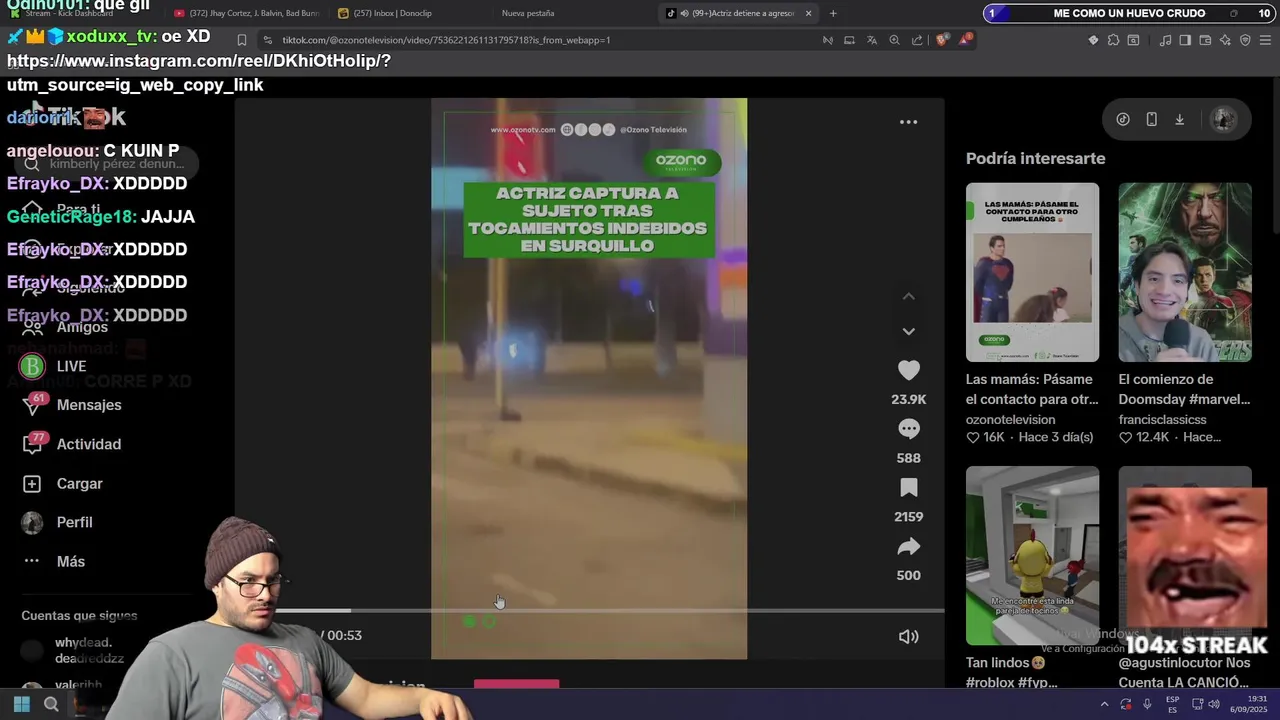Open the Leo AI sparkle toolbar icon
Image resolution: width=1280 pixels, height=720 pixels.
click(1225, 40)
